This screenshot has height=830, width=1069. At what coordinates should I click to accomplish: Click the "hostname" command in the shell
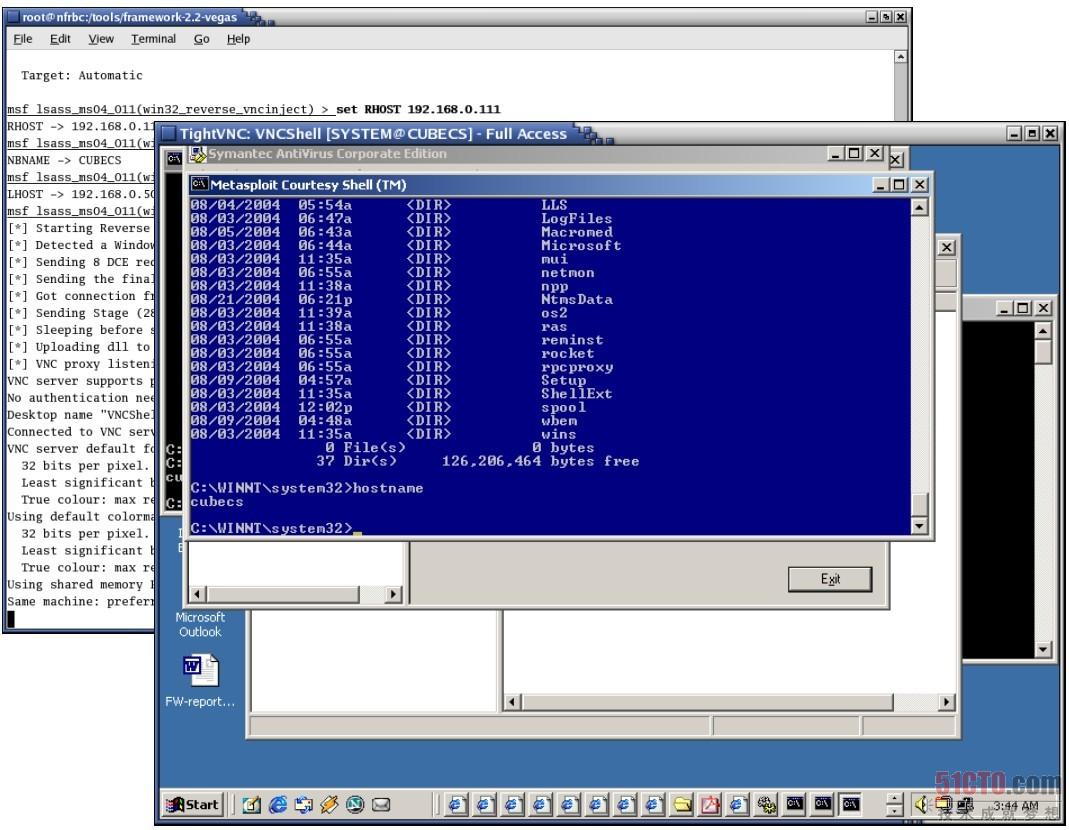click(x=388, y=488)
